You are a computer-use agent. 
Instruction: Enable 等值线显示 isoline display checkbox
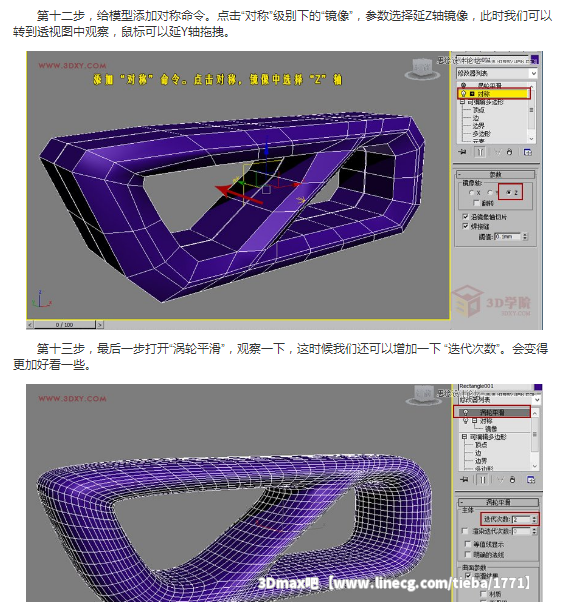tap(468, 544)
